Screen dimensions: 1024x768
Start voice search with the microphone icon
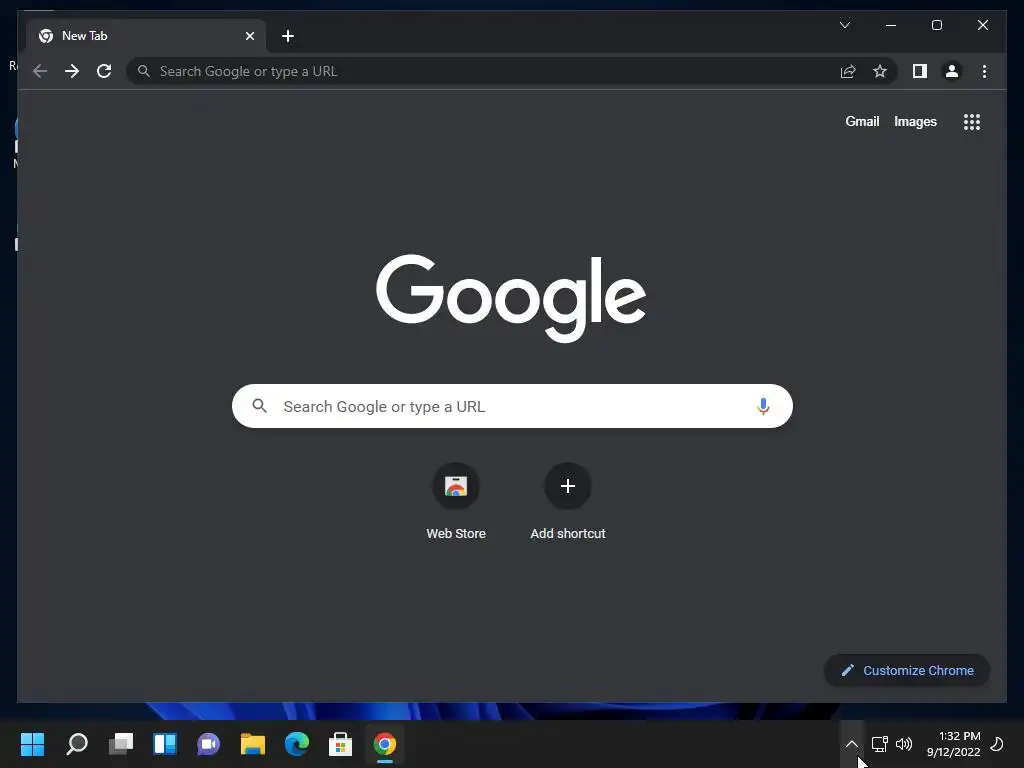[x=763, y=406]
